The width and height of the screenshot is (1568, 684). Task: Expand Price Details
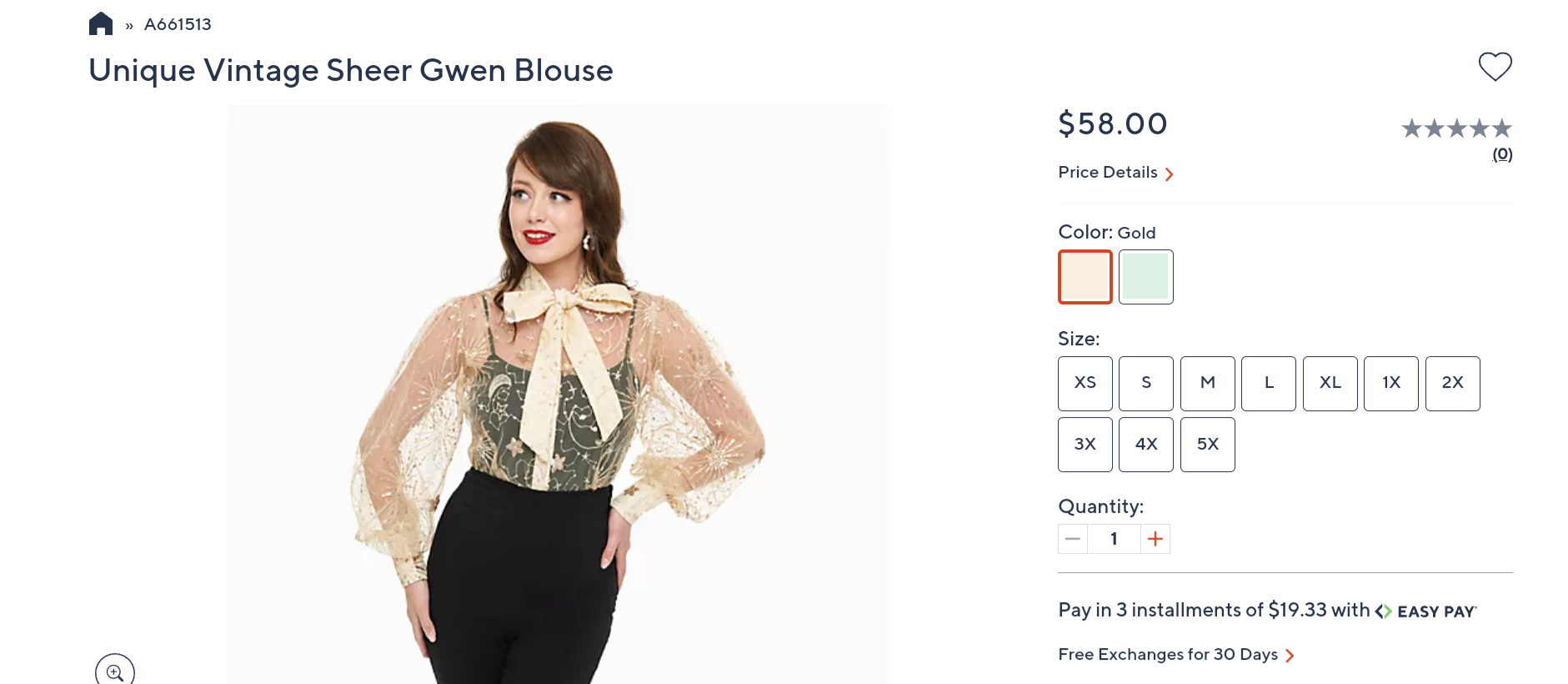[x=1115, y=173]
